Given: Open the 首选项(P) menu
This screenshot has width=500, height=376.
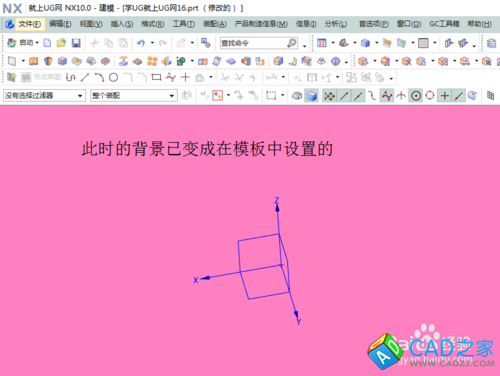Looking at the screenshot, I should (x=374, y=24).
